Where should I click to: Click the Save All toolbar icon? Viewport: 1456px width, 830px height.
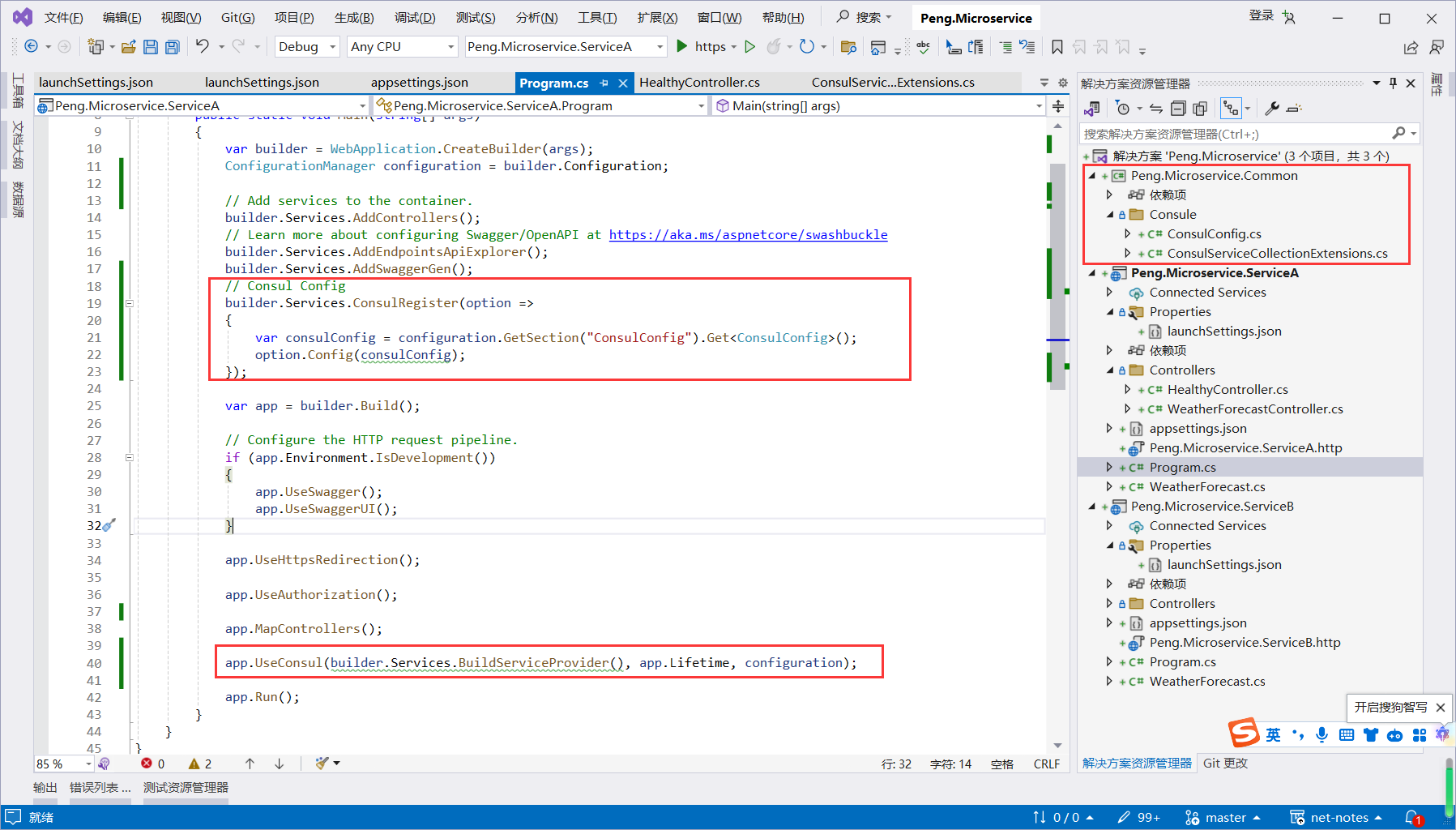pos(172,47)
